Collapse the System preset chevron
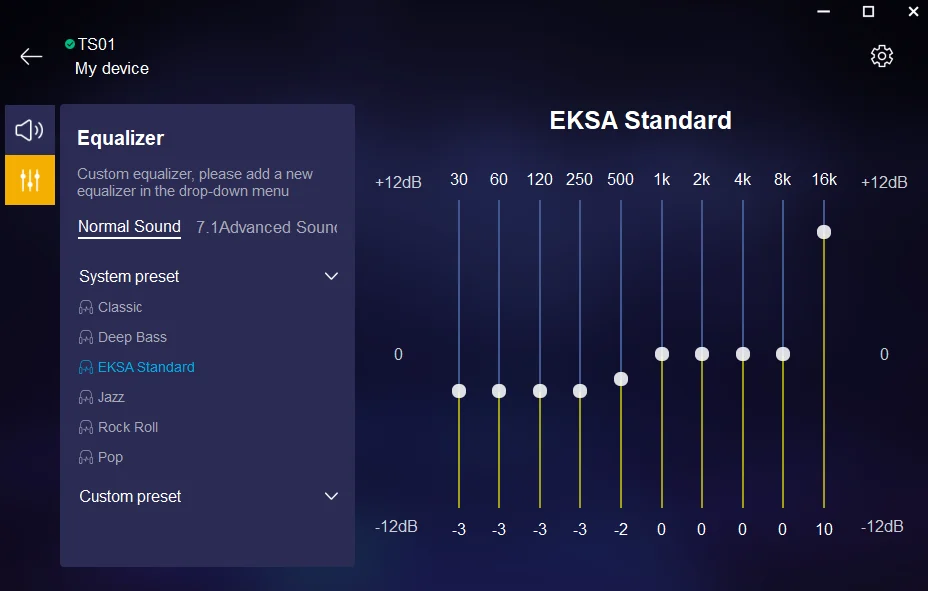 [x=332, y=276]
